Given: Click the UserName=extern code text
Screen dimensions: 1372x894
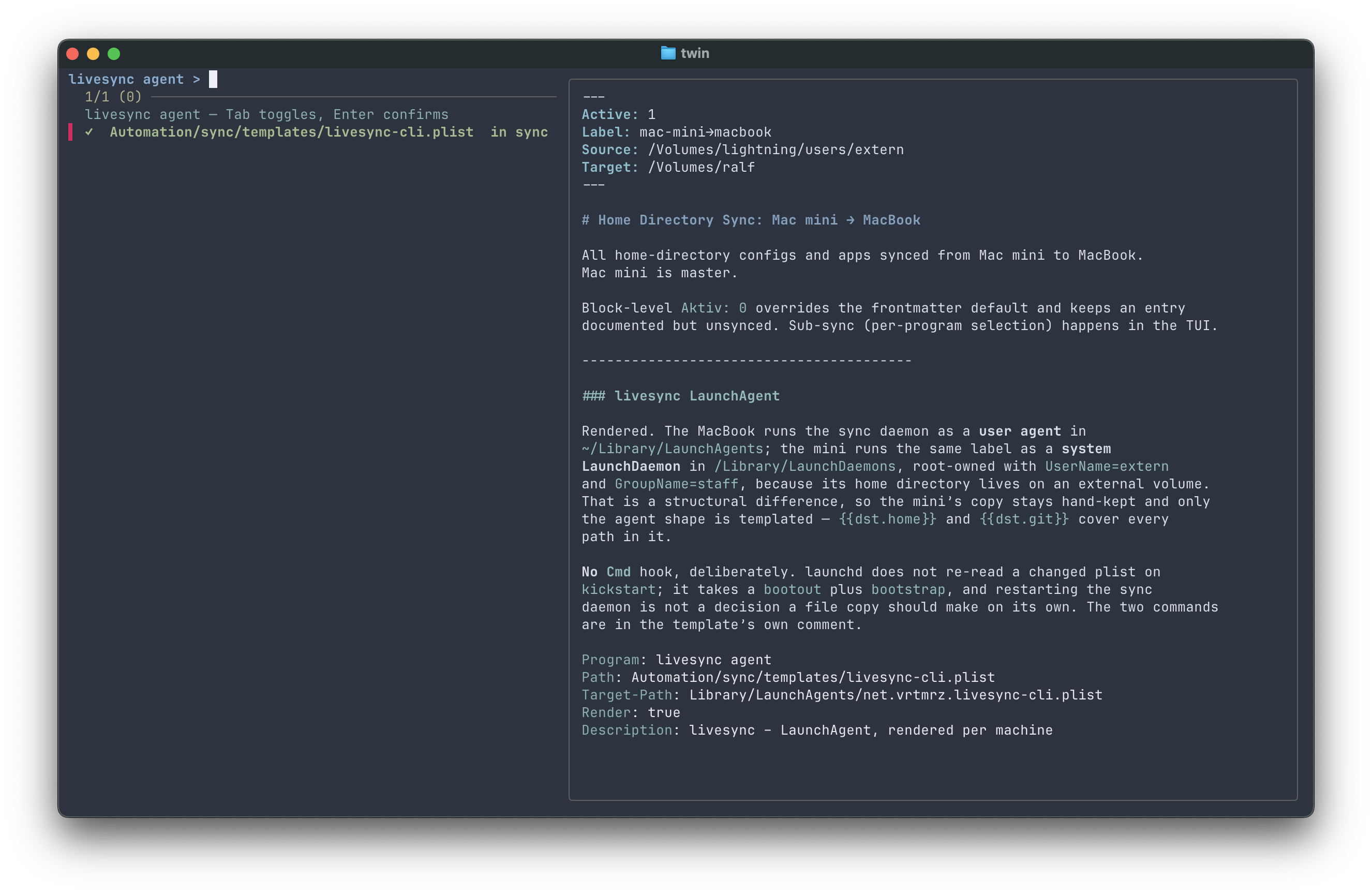Looking at the screenshot, I should 1107,466.
